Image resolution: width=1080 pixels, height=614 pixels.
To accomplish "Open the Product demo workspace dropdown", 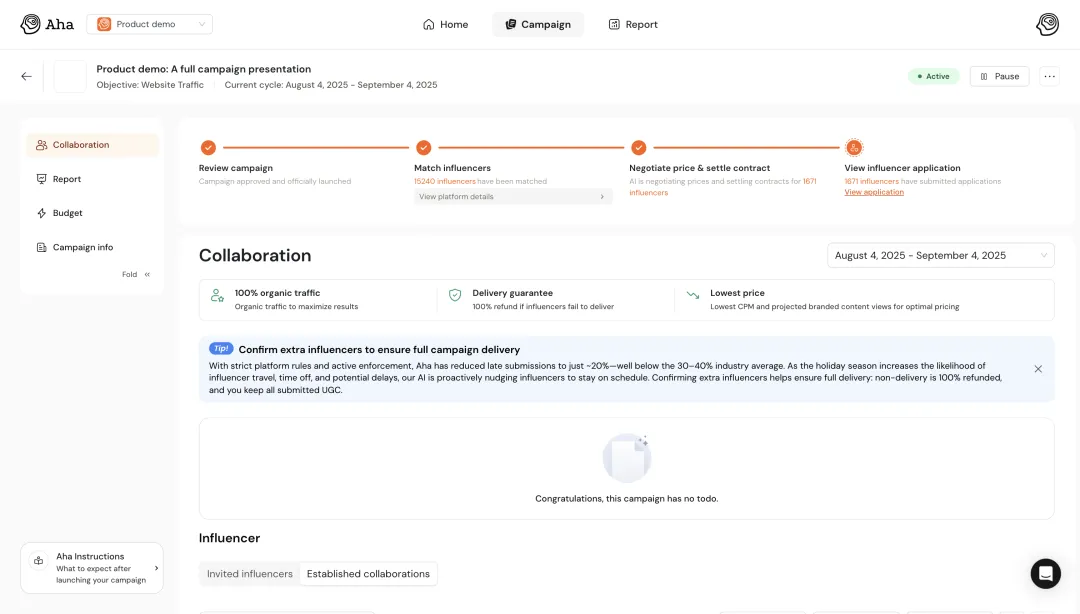I will [150, 24].
